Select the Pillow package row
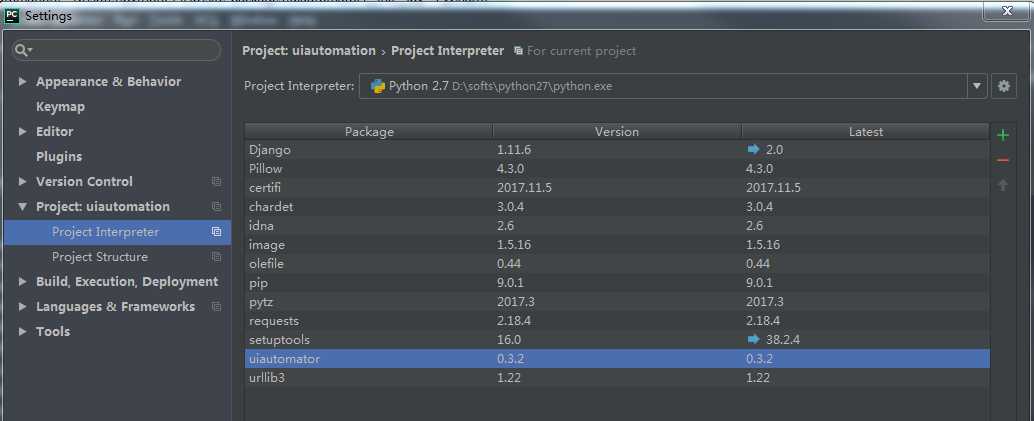 (x=617, y=169)
